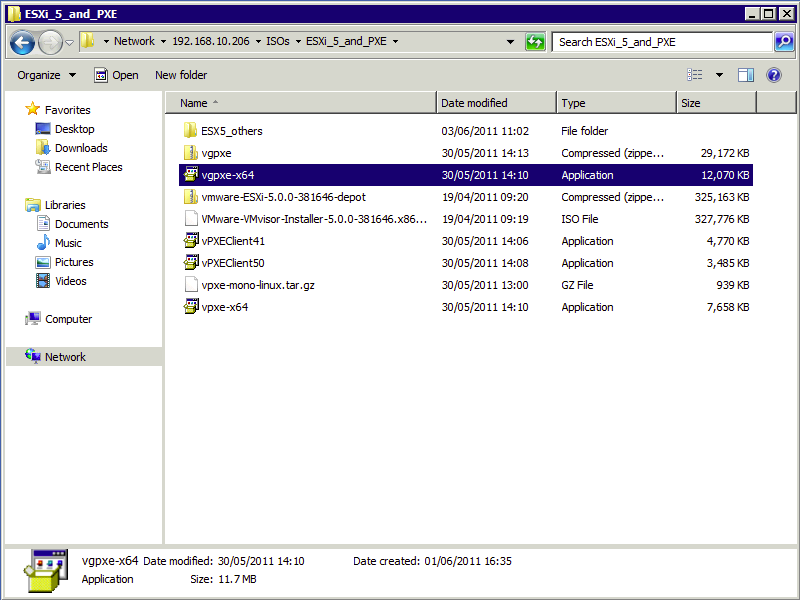800x600 pixels.
Task: Open the recent pages dropdown arrow
Action: [70, 42]
